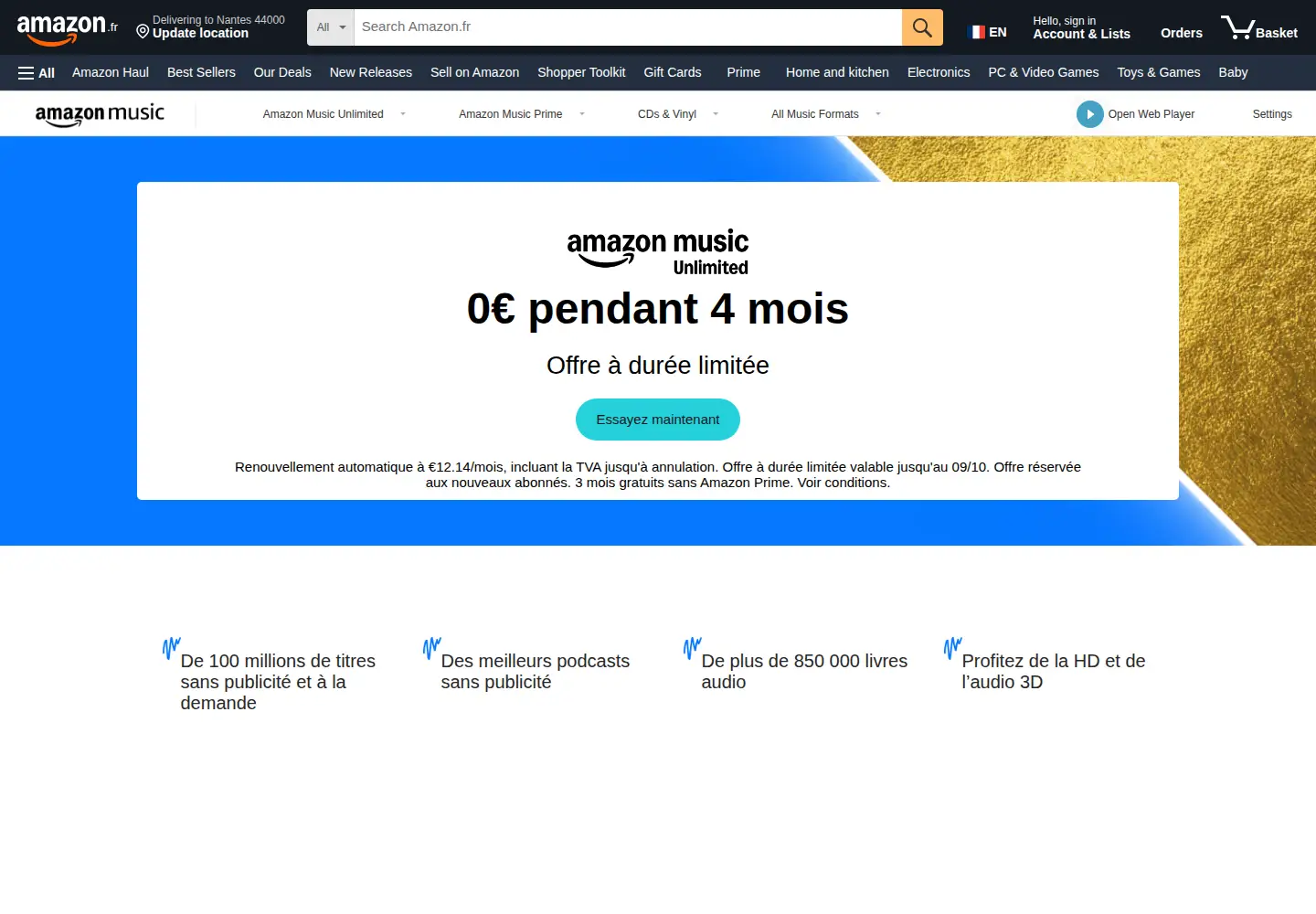Screen dimensions: 1316x914
Task: Click the "0€ pendant 4 mois" headline
Action: pyautogui.click(x=658, y=309)
